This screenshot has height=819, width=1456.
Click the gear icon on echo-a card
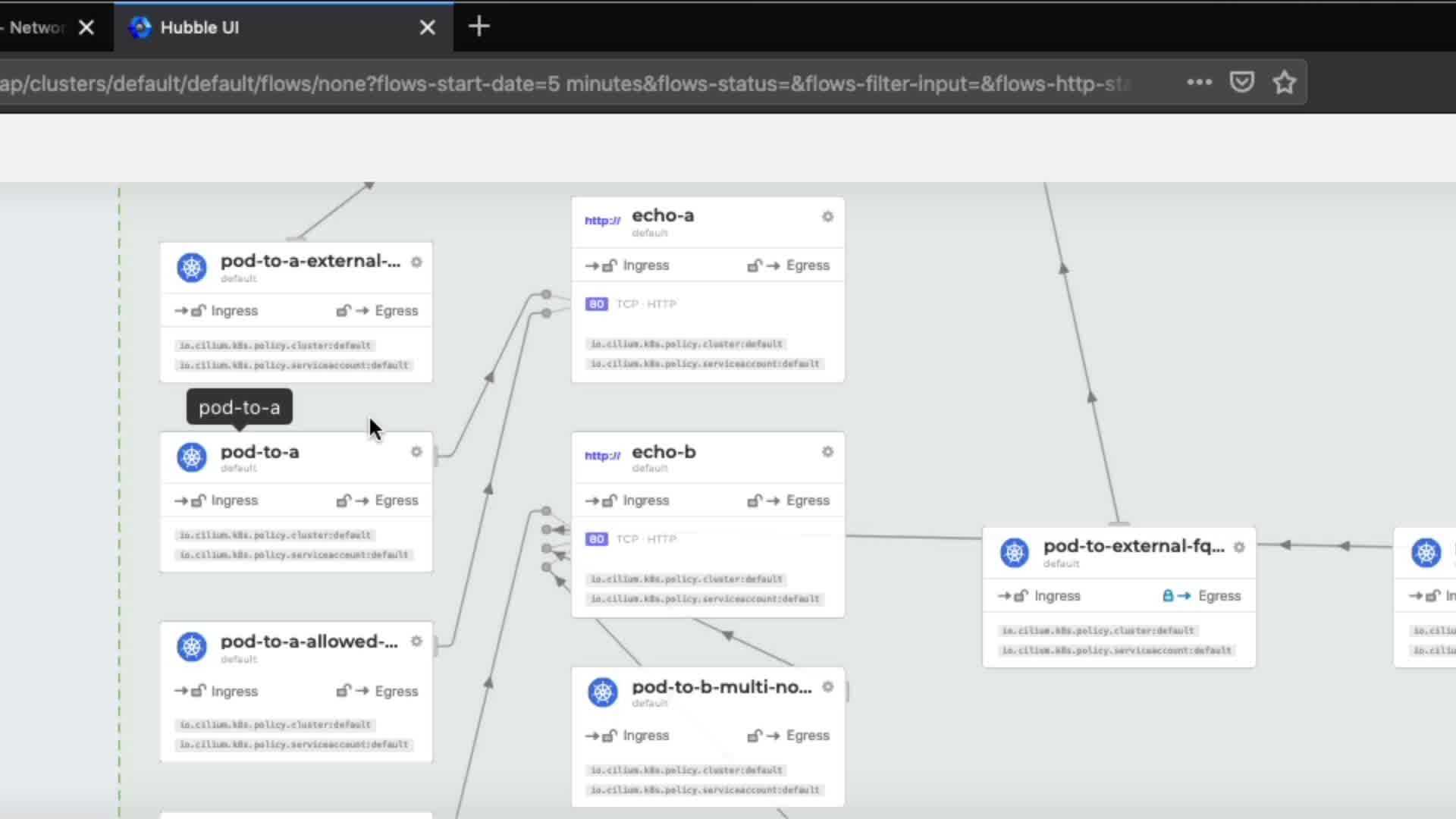pyautogui.click(x=827, y=217)
